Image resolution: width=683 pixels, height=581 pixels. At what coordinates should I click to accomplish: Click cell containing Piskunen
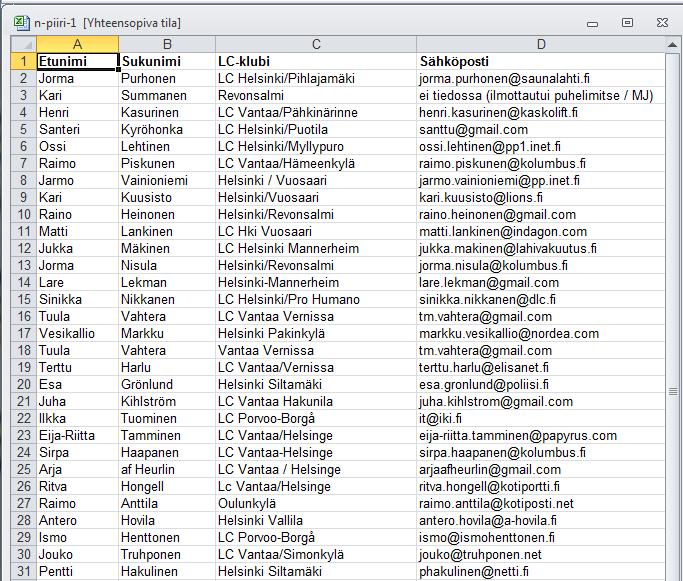167,163
